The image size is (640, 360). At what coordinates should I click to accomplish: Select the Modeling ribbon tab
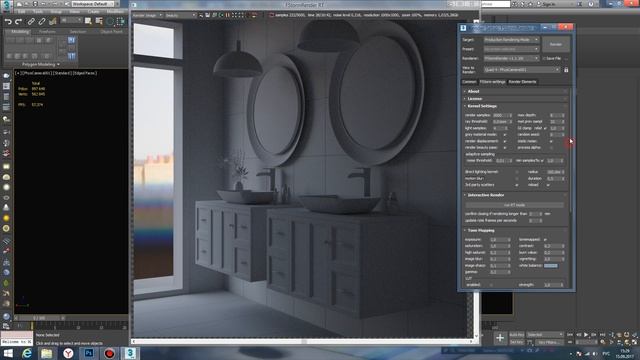pyautogui.click(x=20, y=31)
